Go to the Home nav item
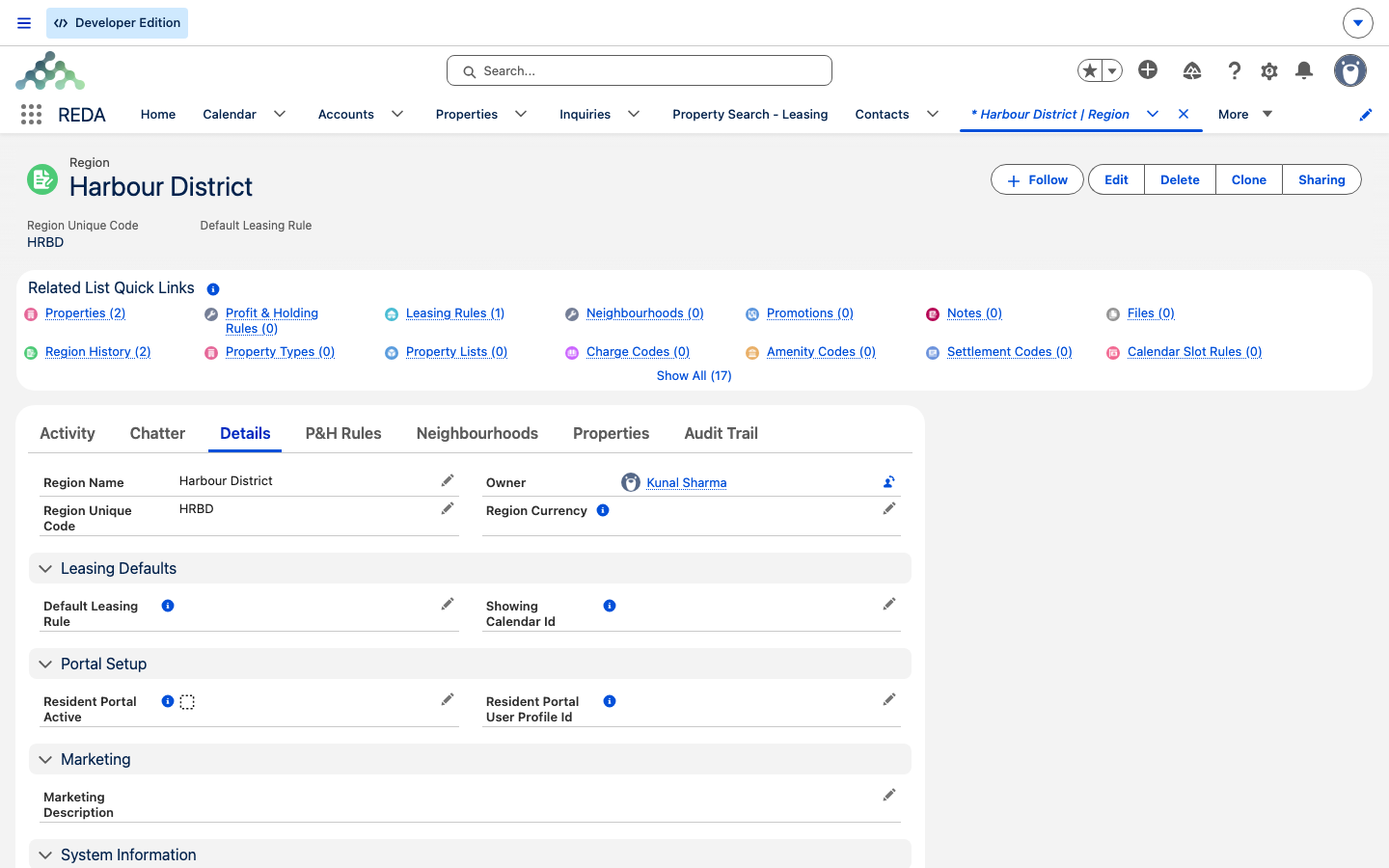Screen dimensions: 1389x868 click(158, 114)
